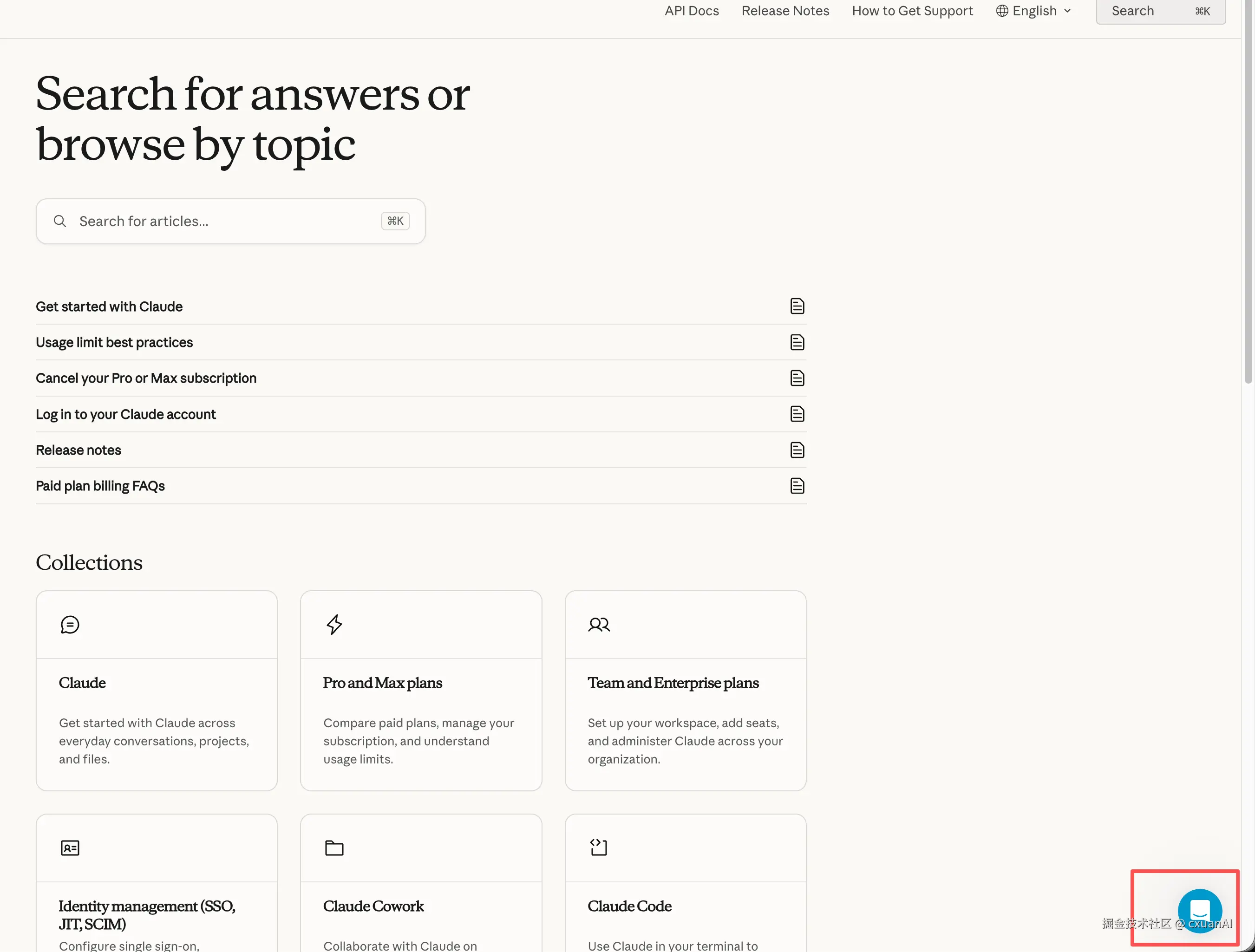
Task: Open the chat messenger bubble icon
Action: (x=1199, y=911)
